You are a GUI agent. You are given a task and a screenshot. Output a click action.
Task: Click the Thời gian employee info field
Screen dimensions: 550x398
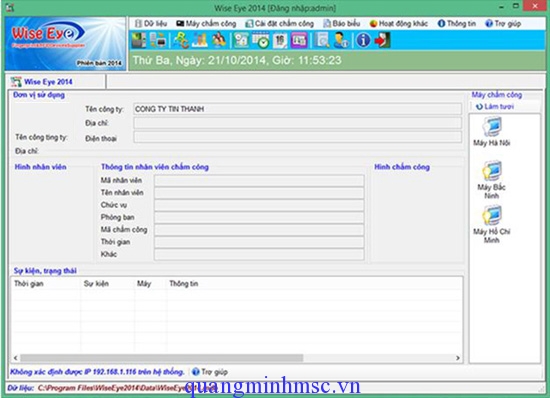259,242
